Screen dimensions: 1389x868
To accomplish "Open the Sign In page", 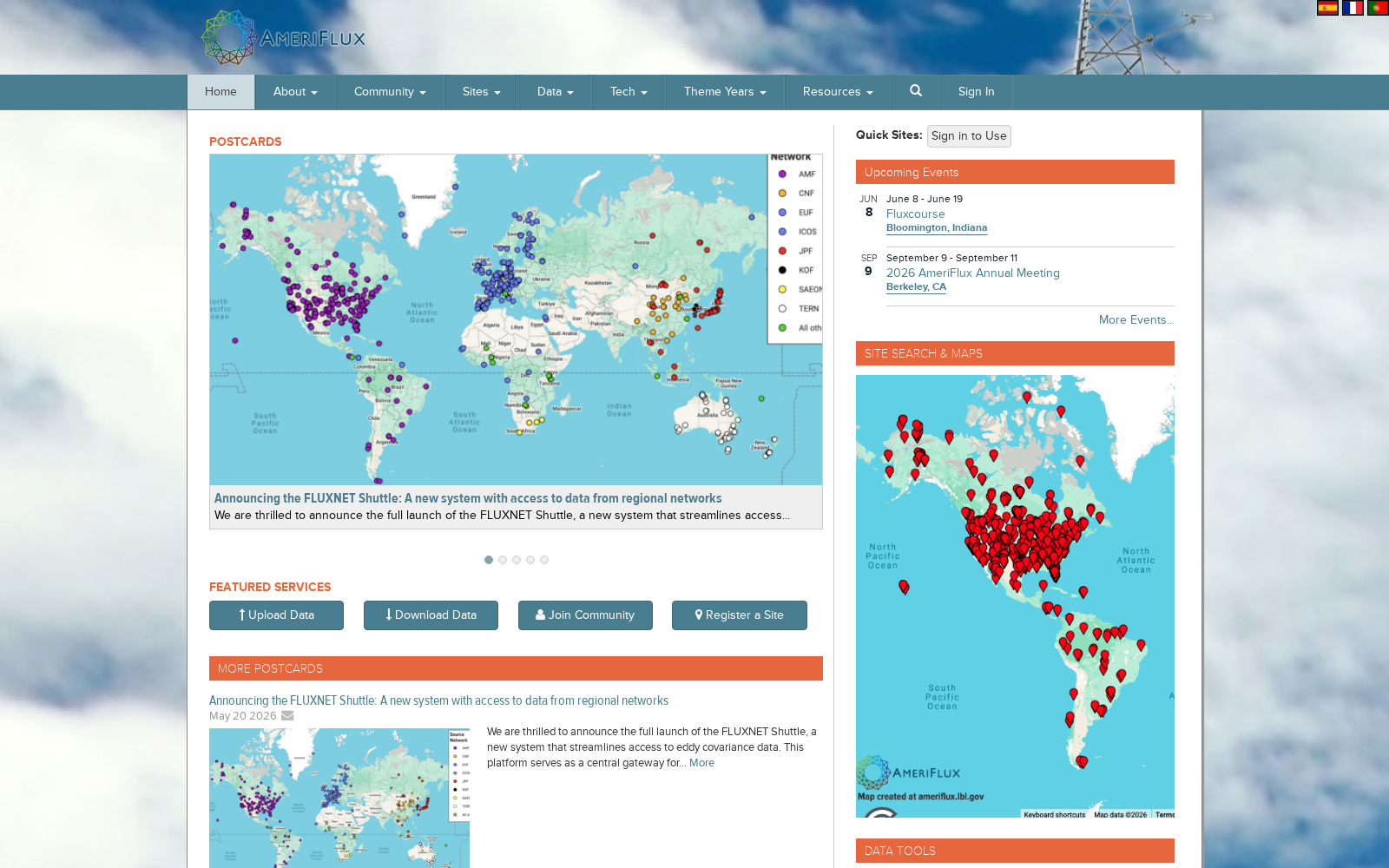I will point(977,92).
